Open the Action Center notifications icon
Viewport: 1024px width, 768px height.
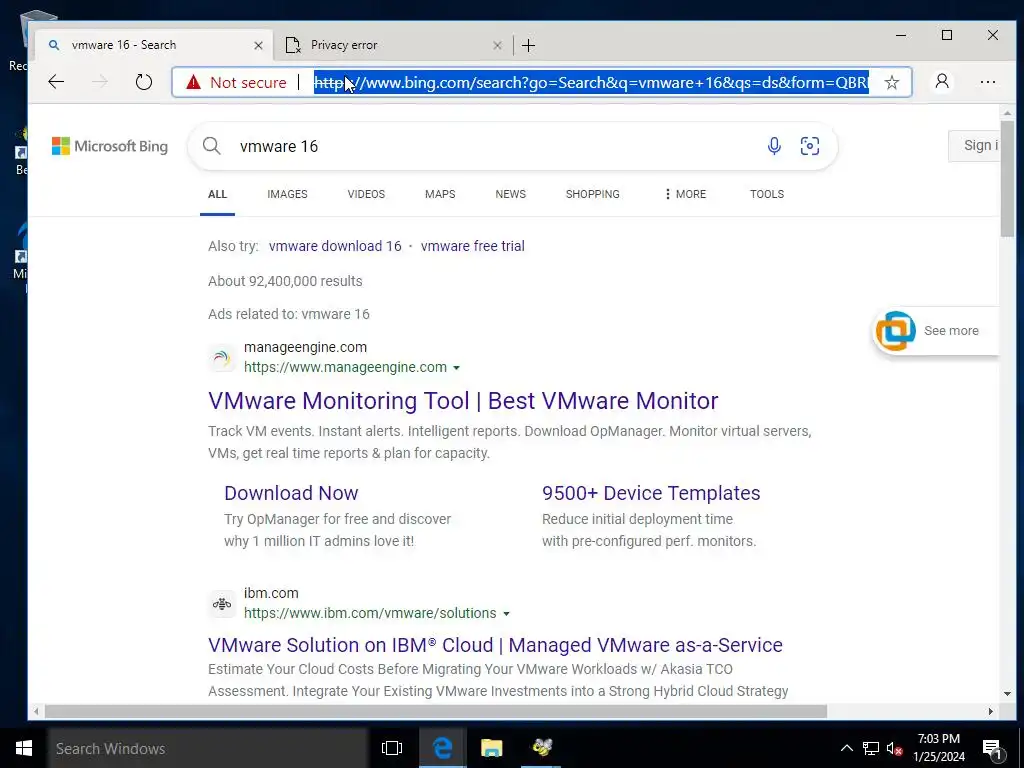(992, 748)
